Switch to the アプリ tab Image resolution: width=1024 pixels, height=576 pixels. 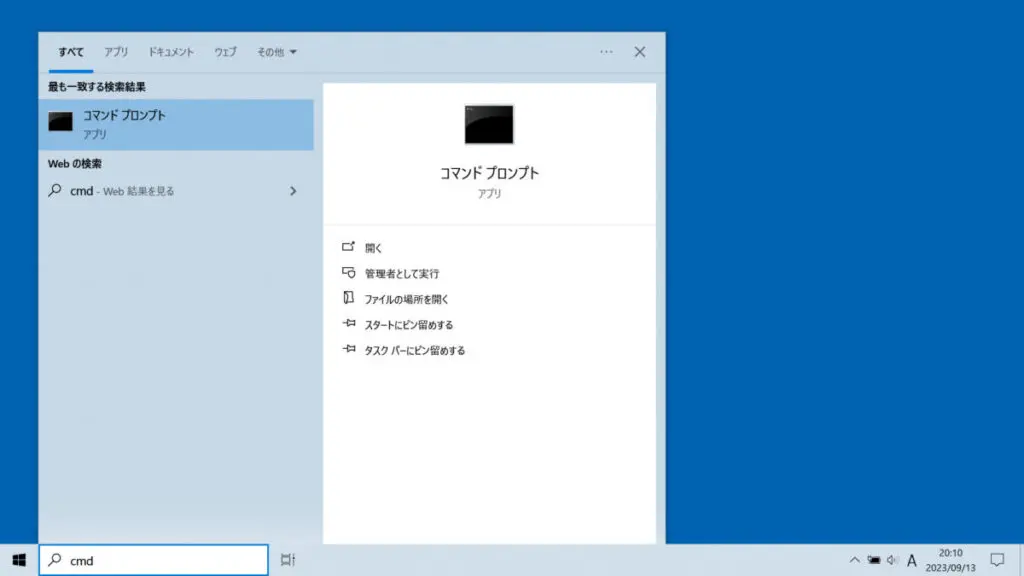coord(116,52)
